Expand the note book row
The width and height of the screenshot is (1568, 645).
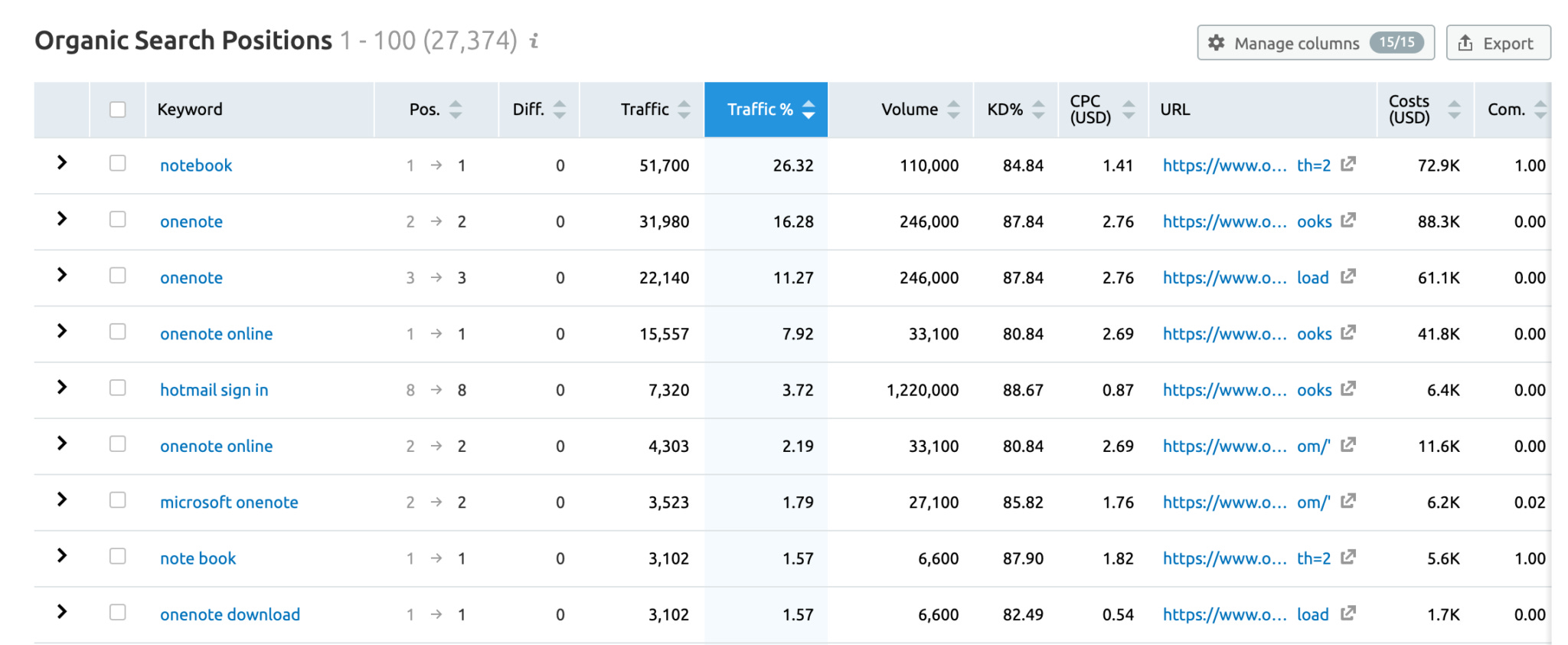pyautogui.click(x=62, y=555)
